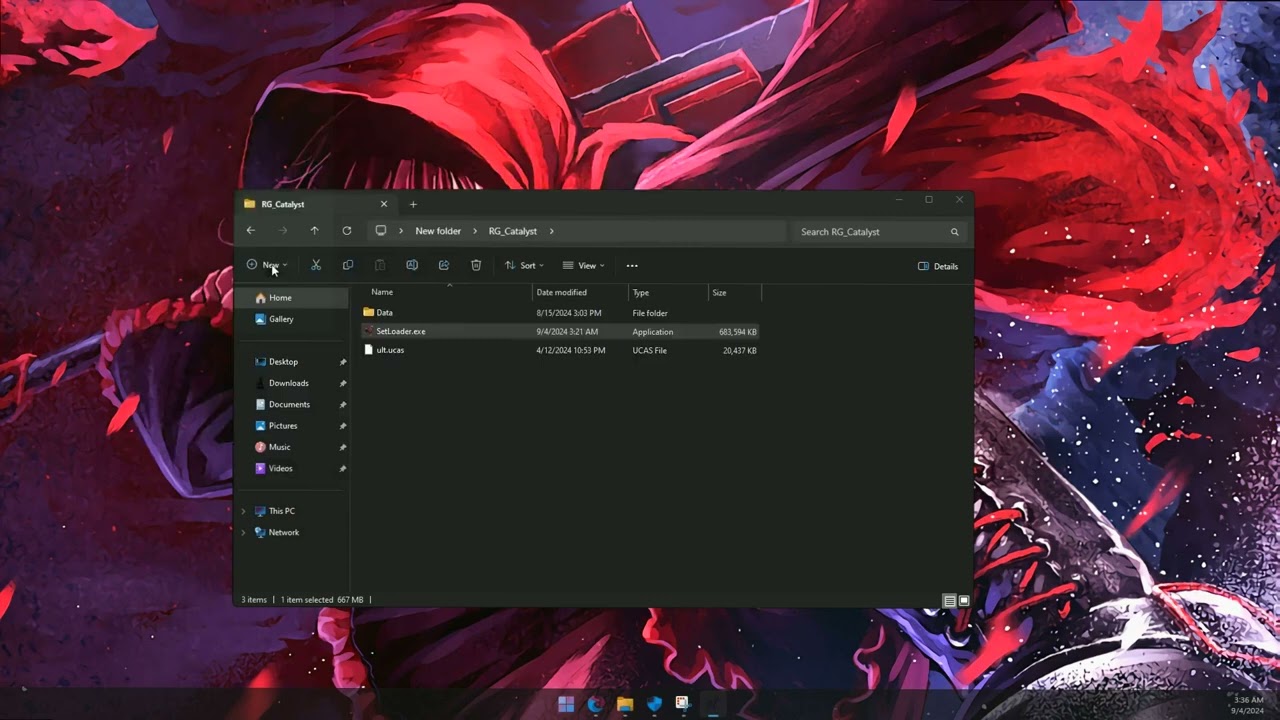Click chevron after RG_Catalyst in address bar

551,231
